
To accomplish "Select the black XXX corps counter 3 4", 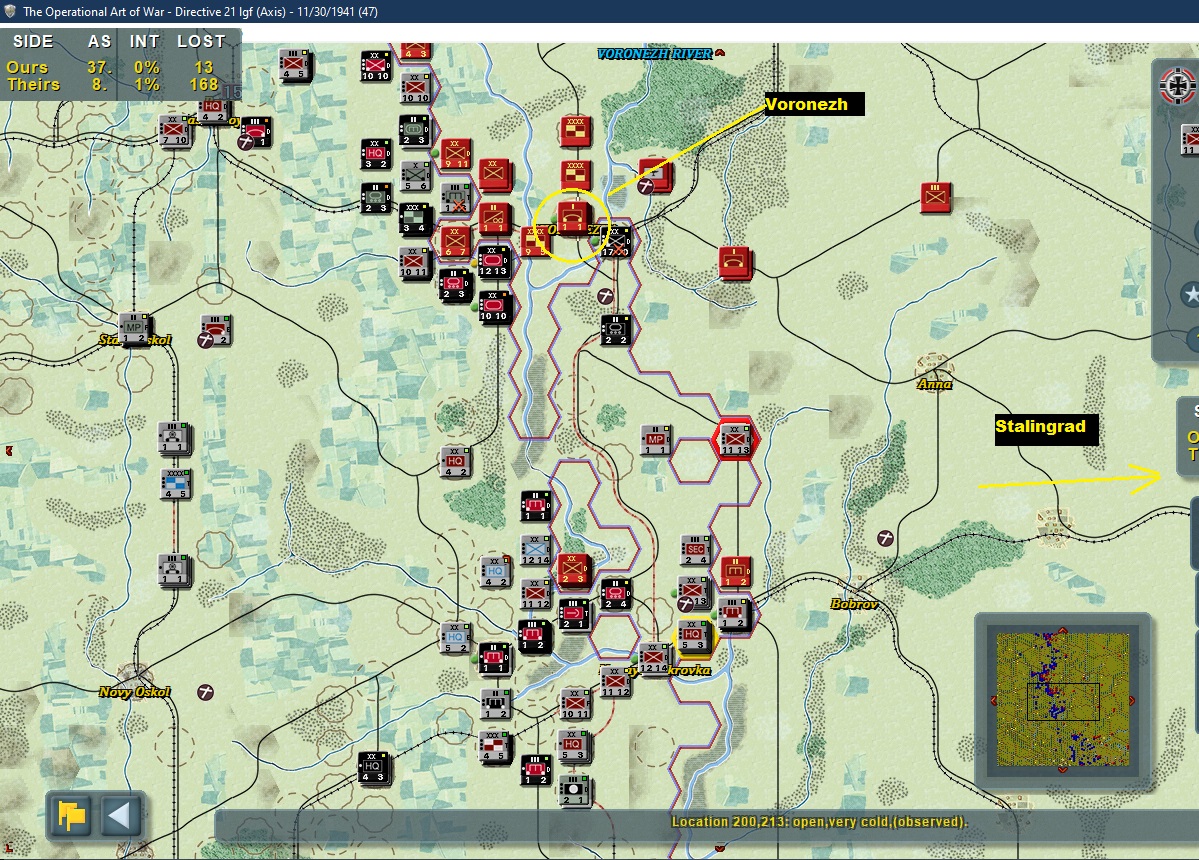I will pyautogui.click(x=414, y=219).
